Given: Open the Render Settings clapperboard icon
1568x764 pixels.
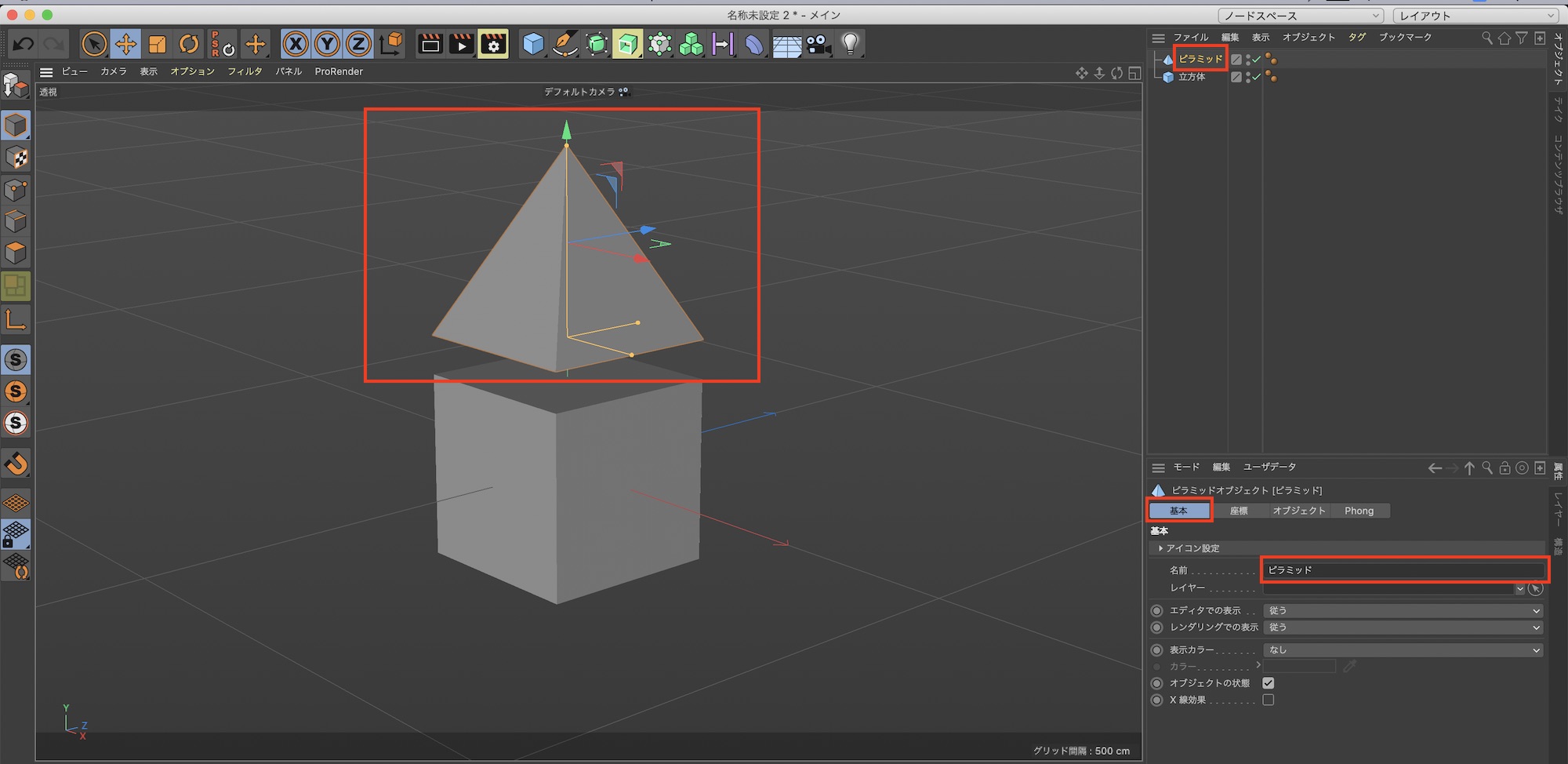Looking at the screenshot, I should [493, 44].
